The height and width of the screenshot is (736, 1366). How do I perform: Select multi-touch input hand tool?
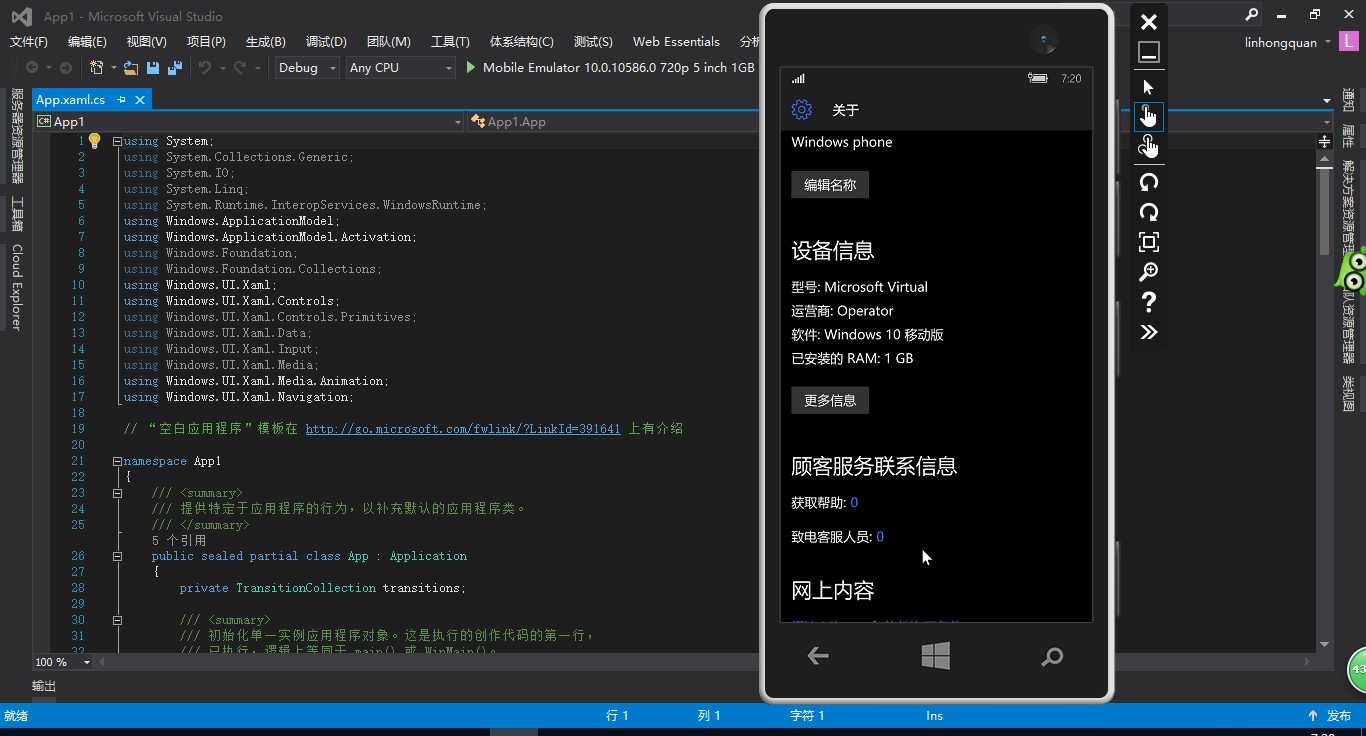coord(1148,146)
